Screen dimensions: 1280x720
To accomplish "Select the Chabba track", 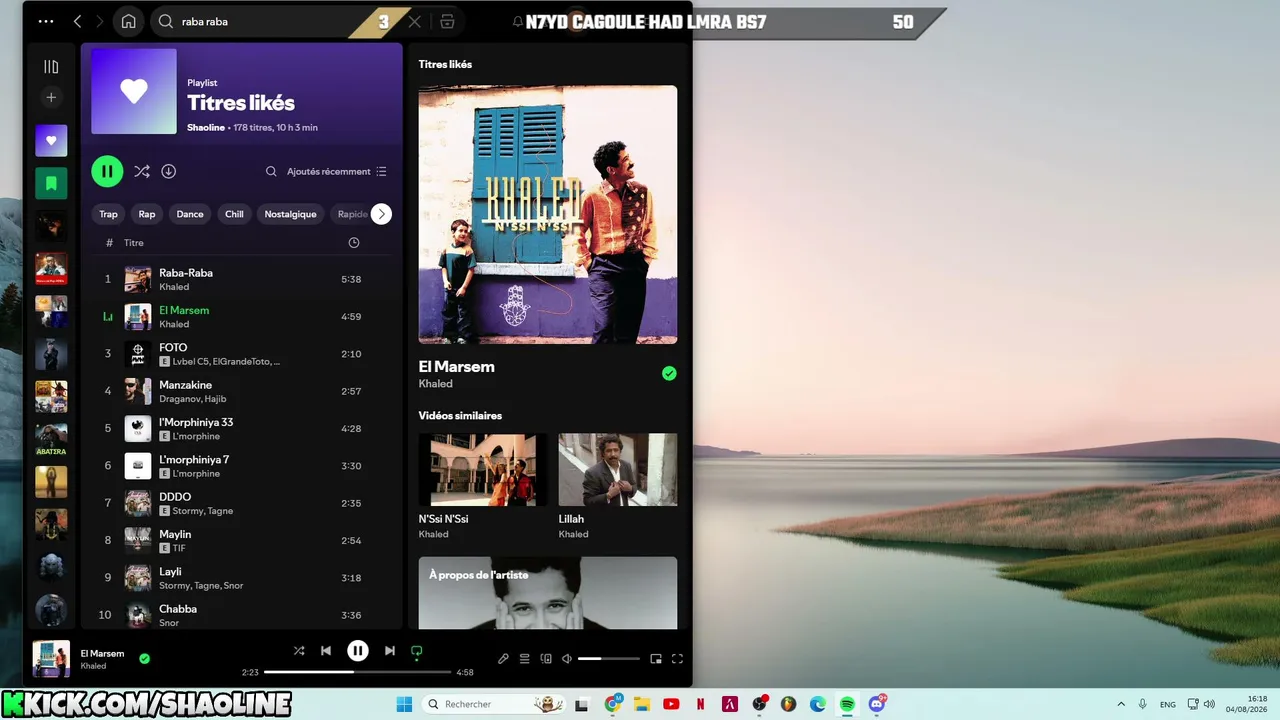I will point(242,615).
